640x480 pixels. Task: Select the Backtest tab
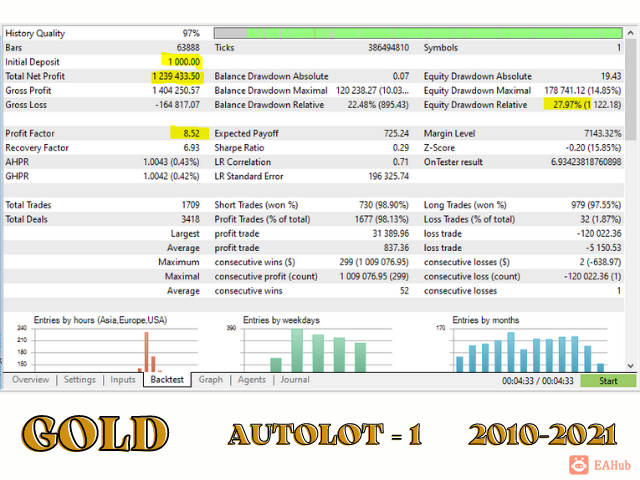[x=167, y=380]
